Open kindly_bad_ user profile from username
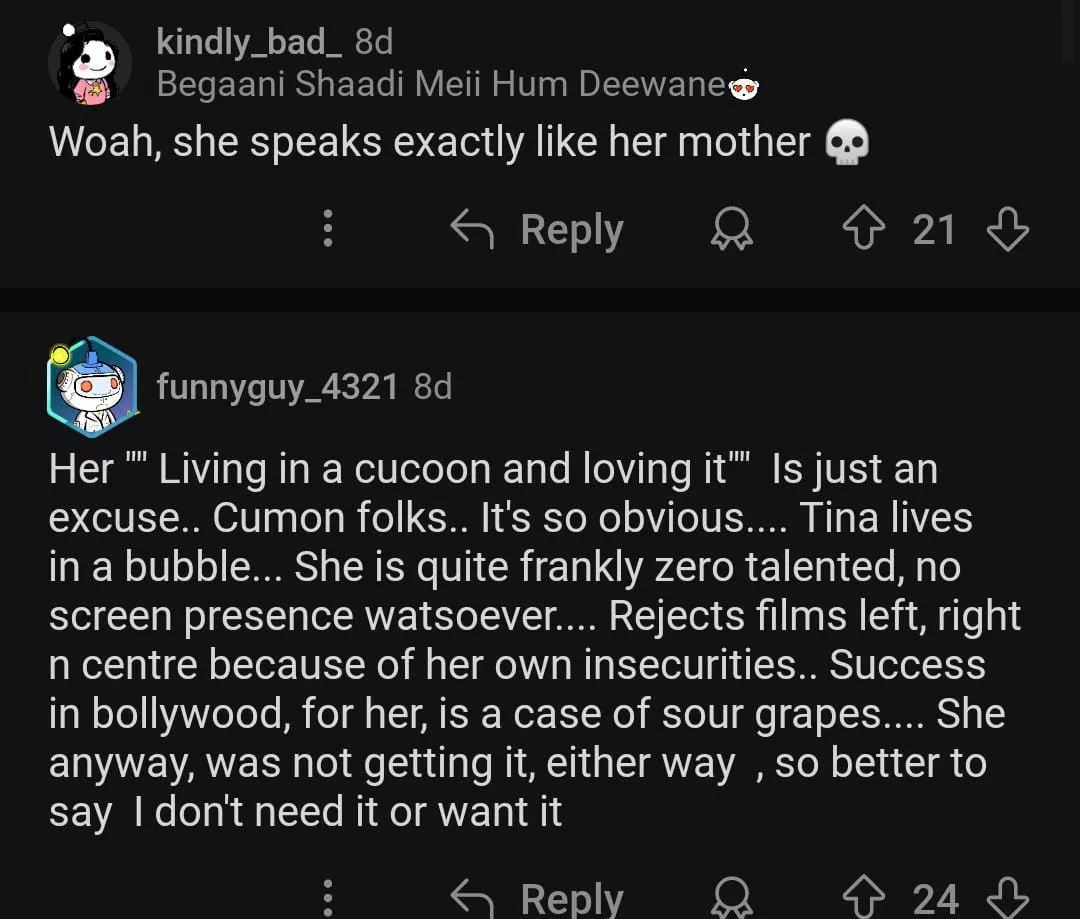The width and height of the screenshot is (1080, 919). [249, 42]
